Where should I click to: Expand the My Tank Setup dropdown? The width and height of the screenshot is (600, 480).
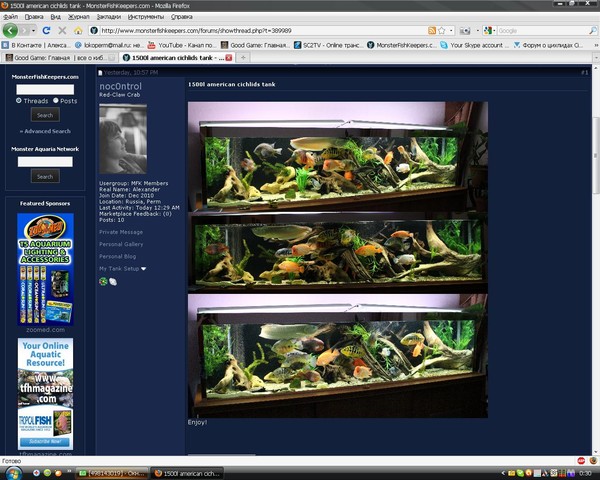coord(143,269)
